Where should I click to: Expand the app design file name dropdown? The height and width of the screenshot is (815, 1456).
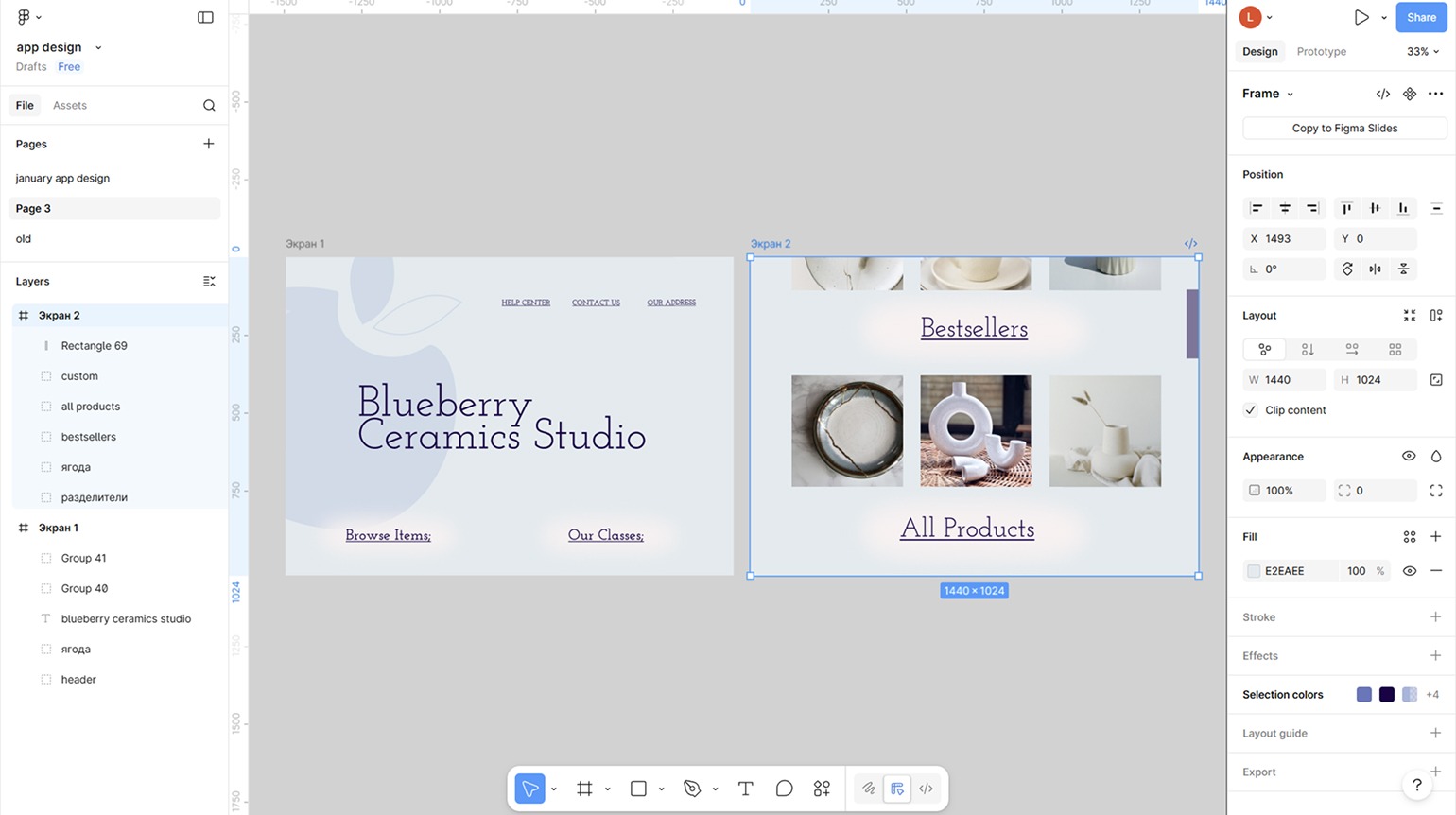[x=98, y=47]
